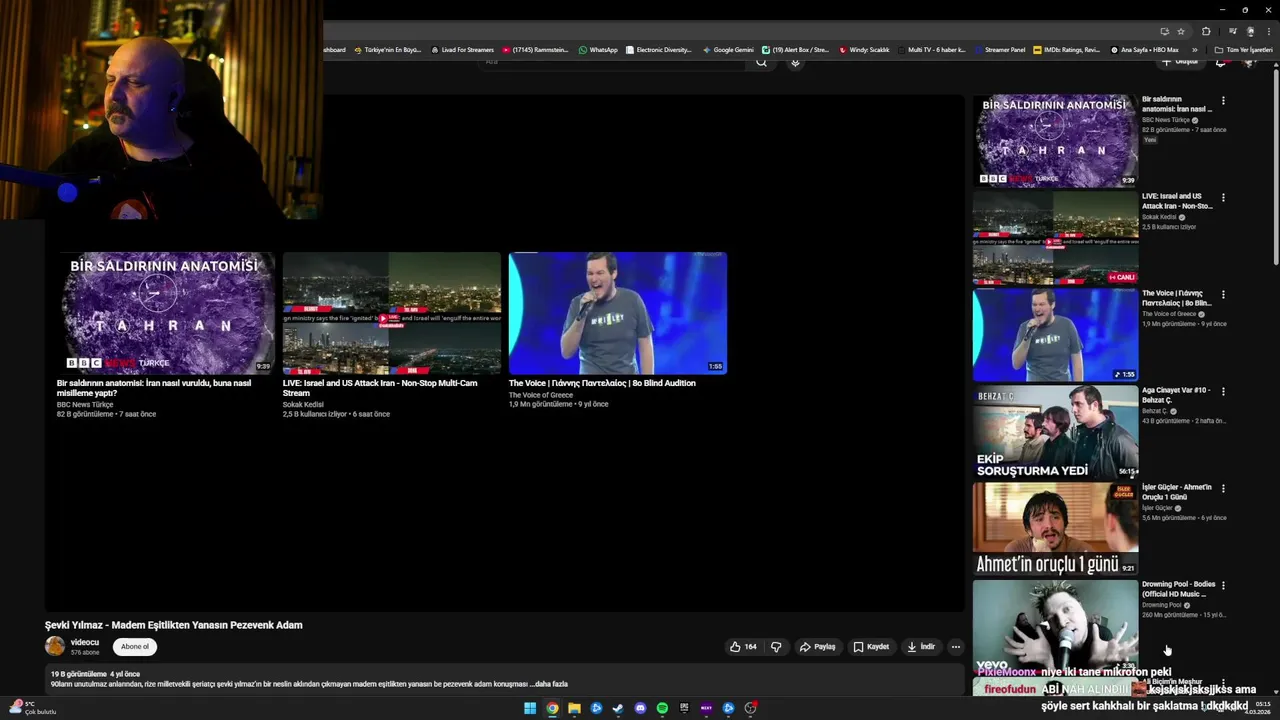
Task: Open options menu for The Voice sidebar video
Action: (x=1223, y=295)
